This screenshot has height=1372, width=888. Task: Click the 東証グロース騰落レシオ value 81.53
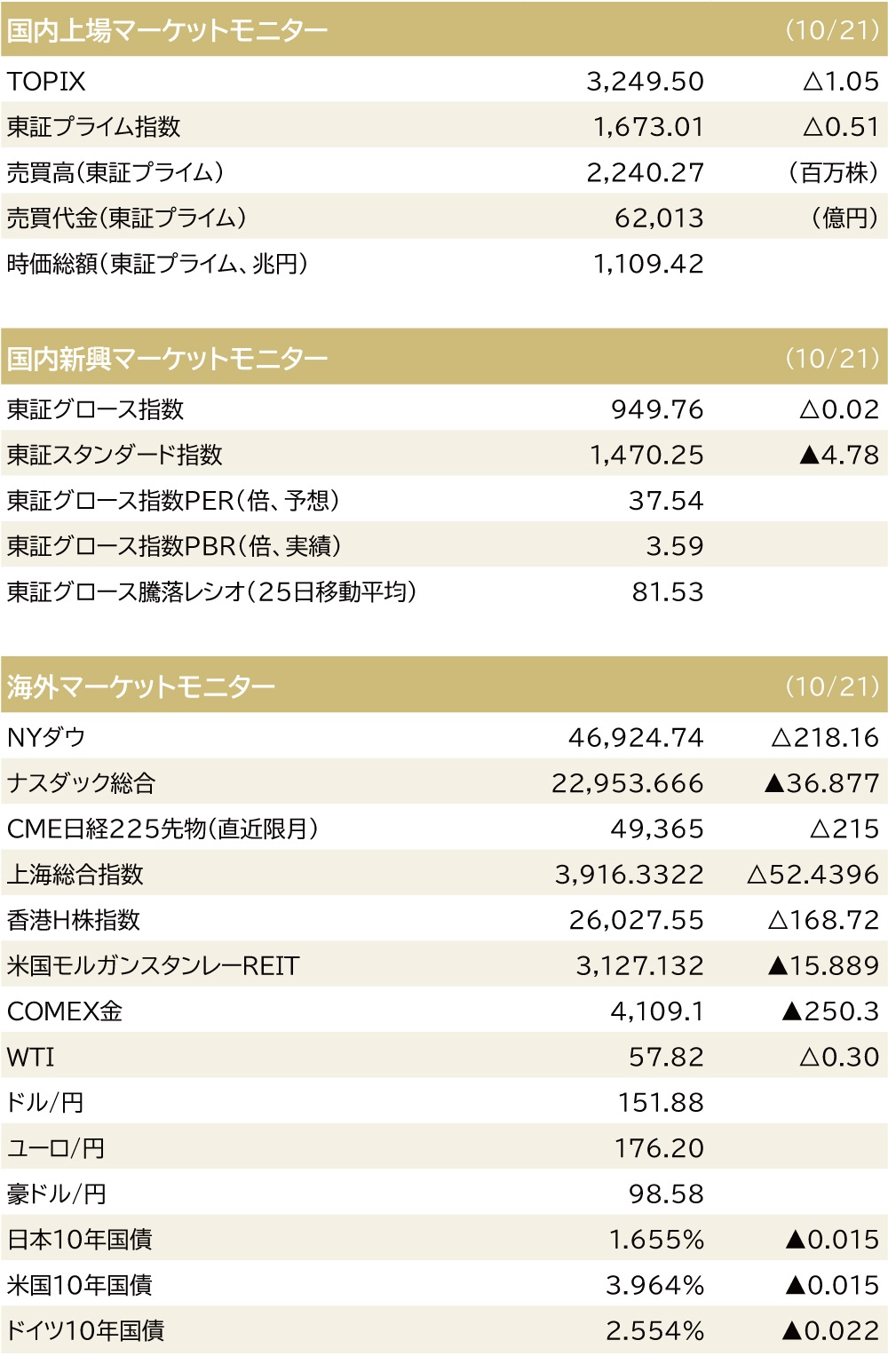coord(668,591)
